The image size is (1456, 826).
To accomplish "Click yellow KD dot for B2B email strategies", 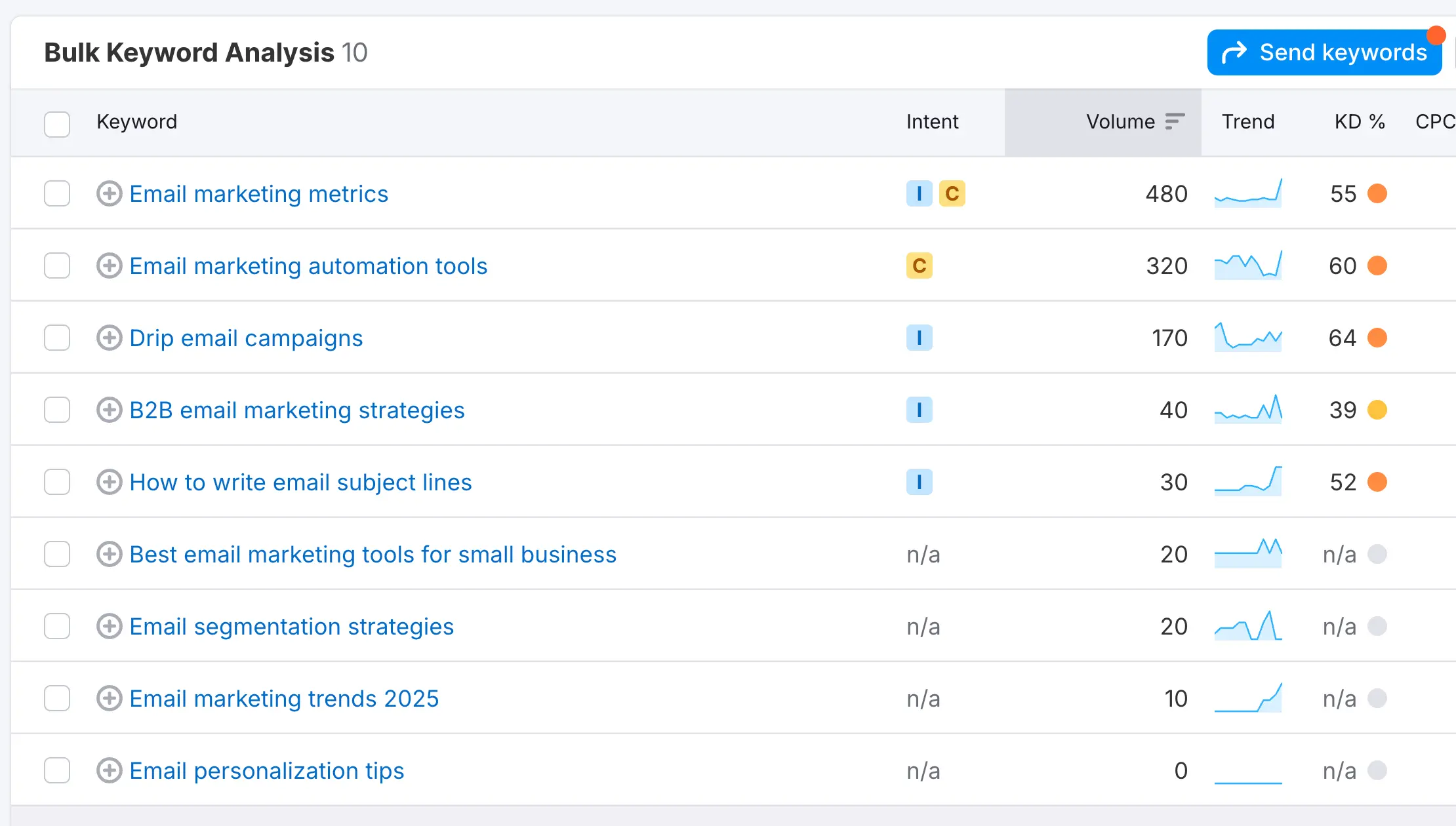I will coord(1377,410).
